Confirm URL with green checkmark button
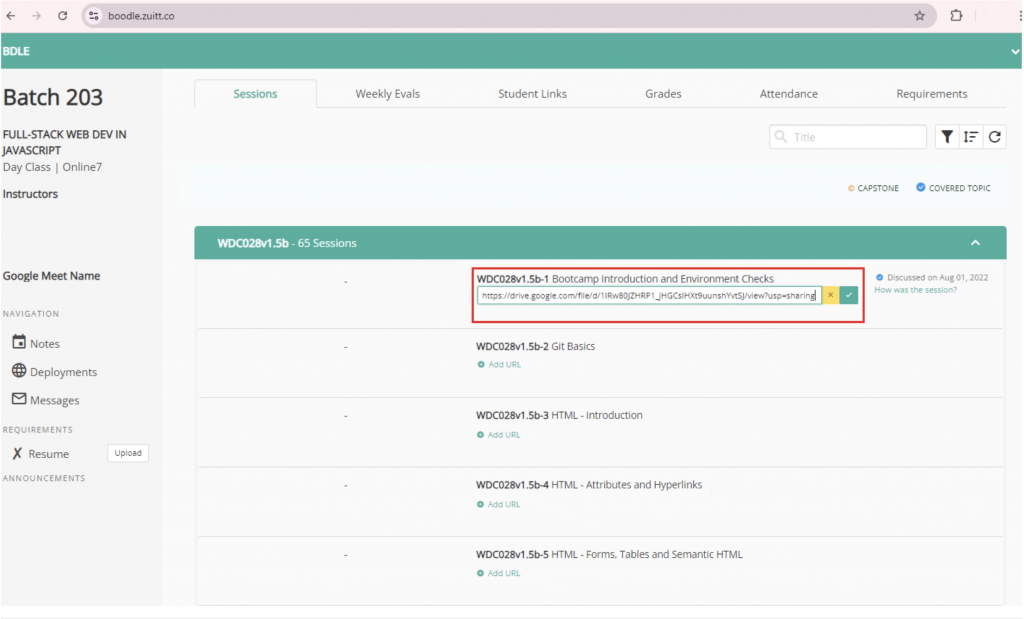The width and height of the screenshot is (1024, 619). tap(849, 295)
